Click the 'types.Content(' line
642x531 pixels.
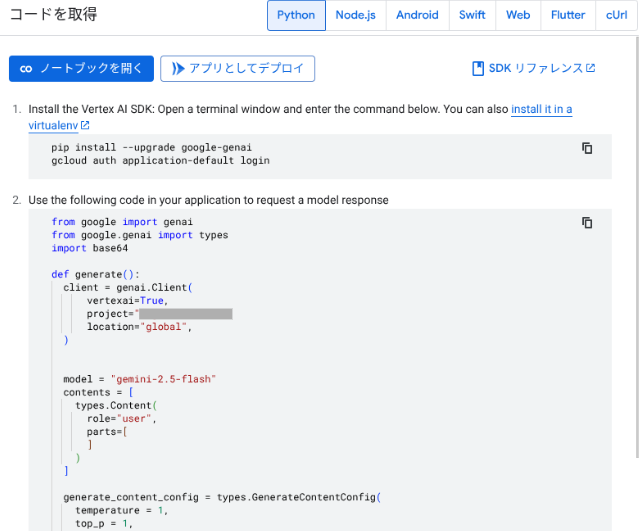116,405
